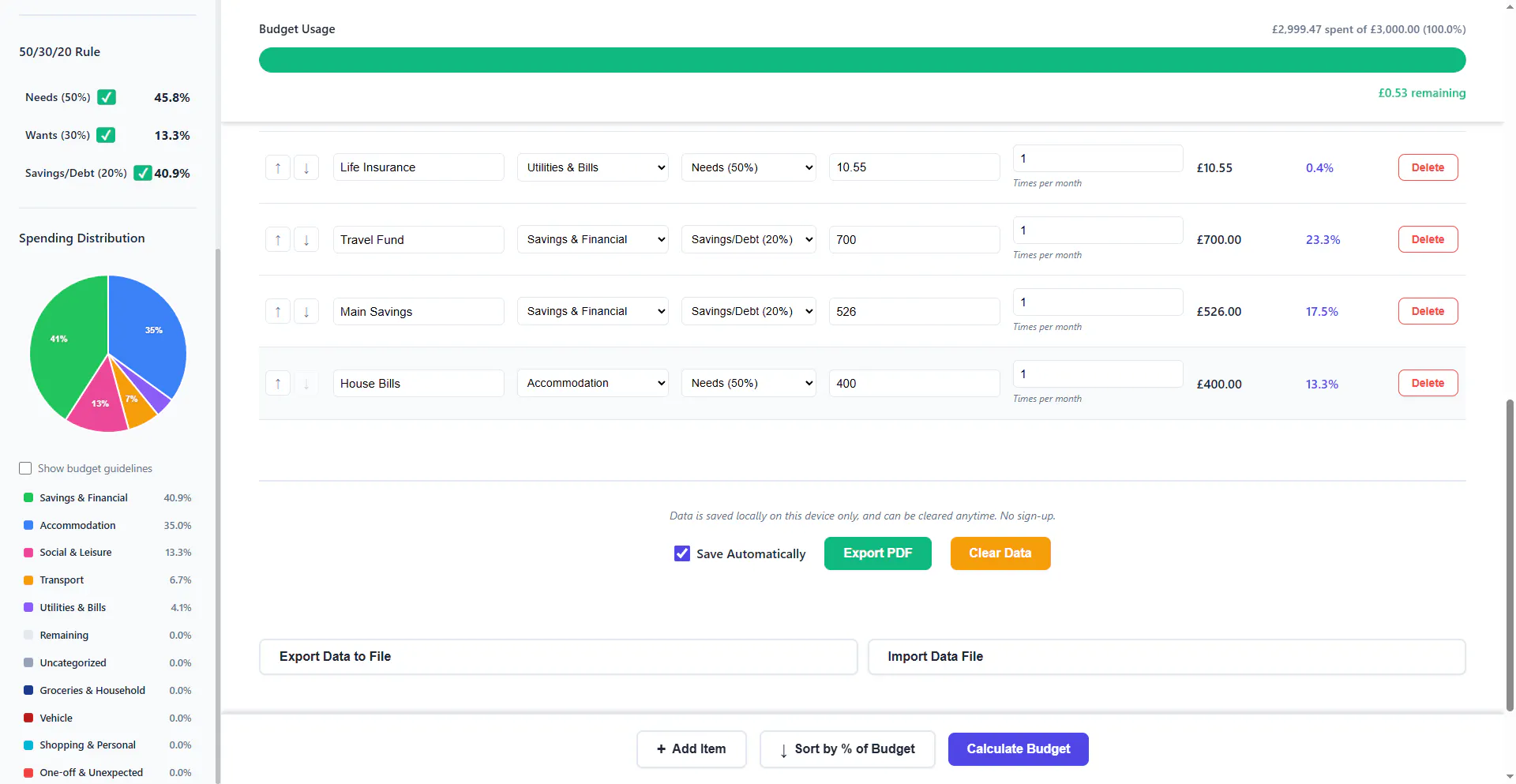
Task: Open Needs (50%) dropdown for Life Insurance
Action: coord(749,167)
